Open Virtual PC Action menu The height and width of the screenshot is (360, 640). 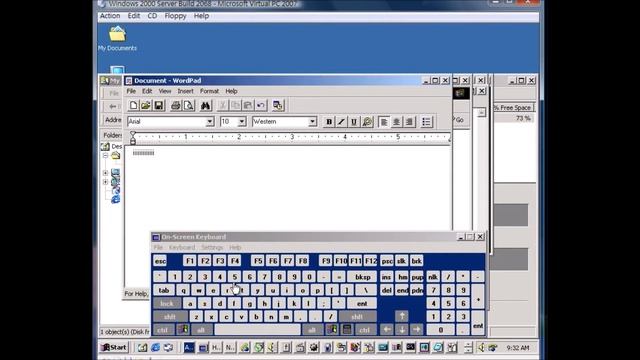(110, 16)
